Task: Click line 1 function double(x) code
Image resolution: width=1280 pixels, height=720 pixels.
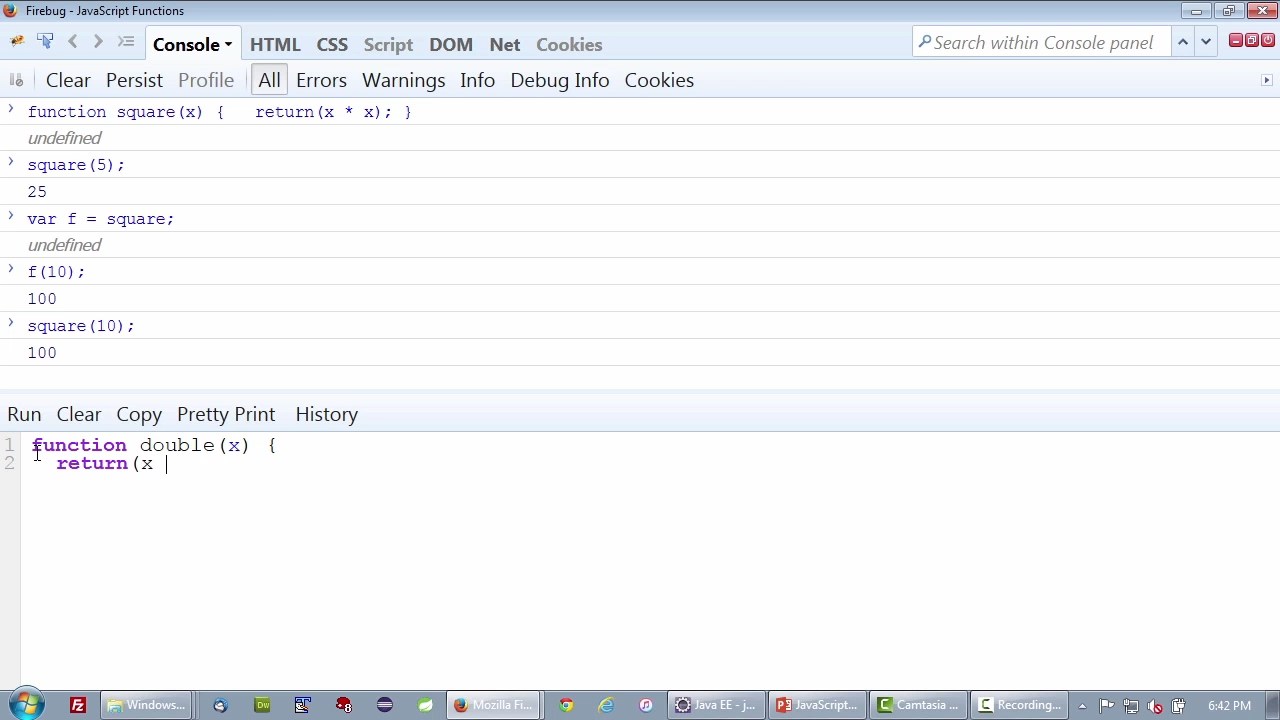Action: [154, 445]
